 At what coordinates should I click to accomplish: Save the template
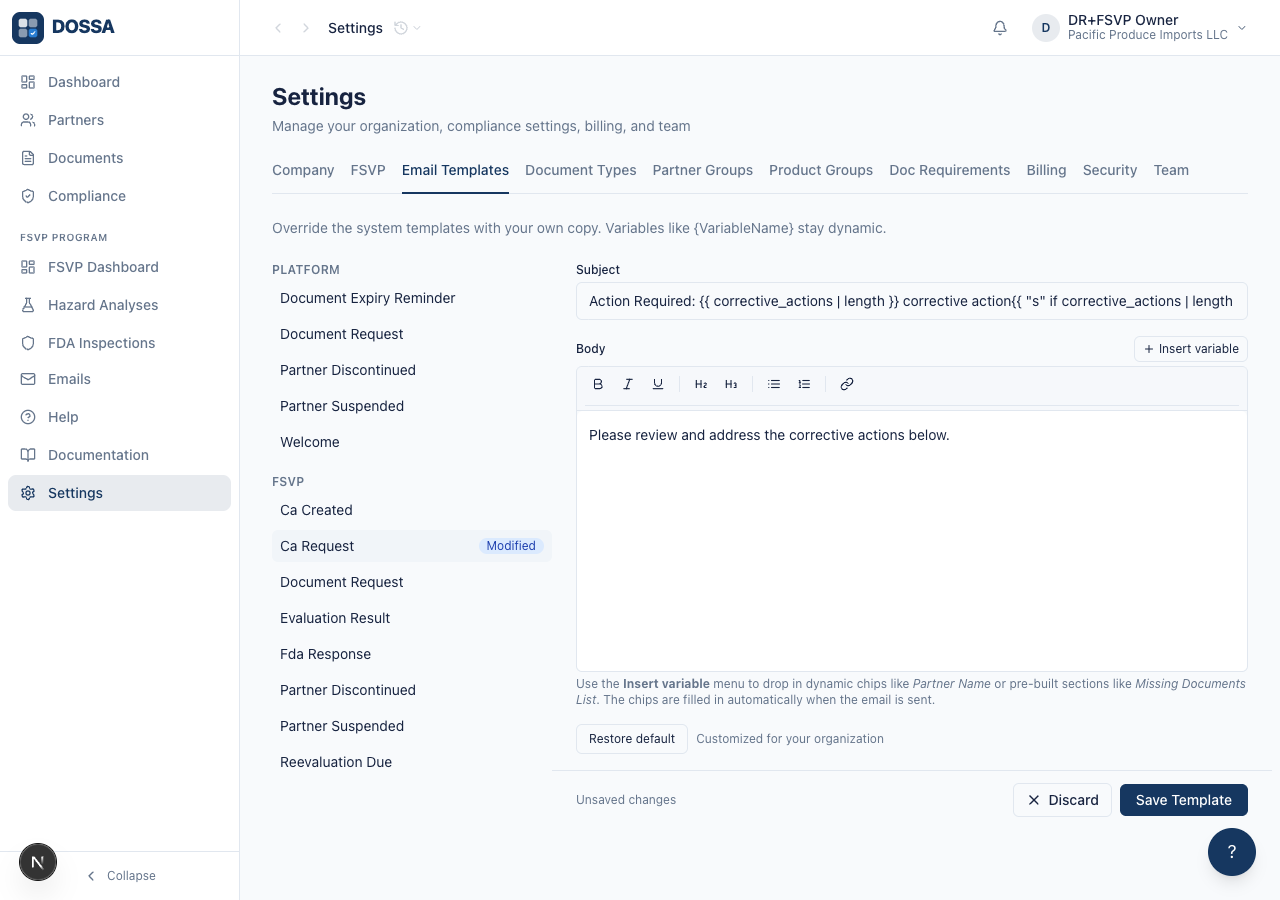pos(1184,800)
